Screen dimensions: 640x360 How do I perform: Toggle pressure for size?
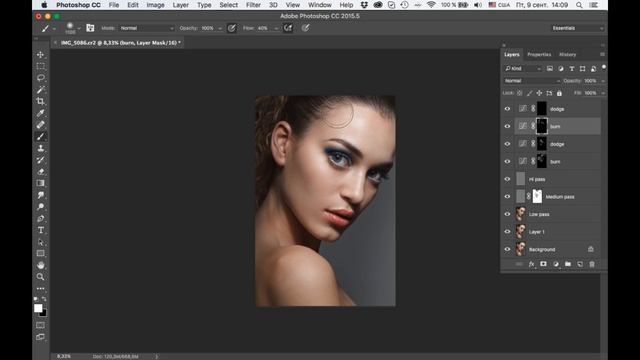(305, 28)
